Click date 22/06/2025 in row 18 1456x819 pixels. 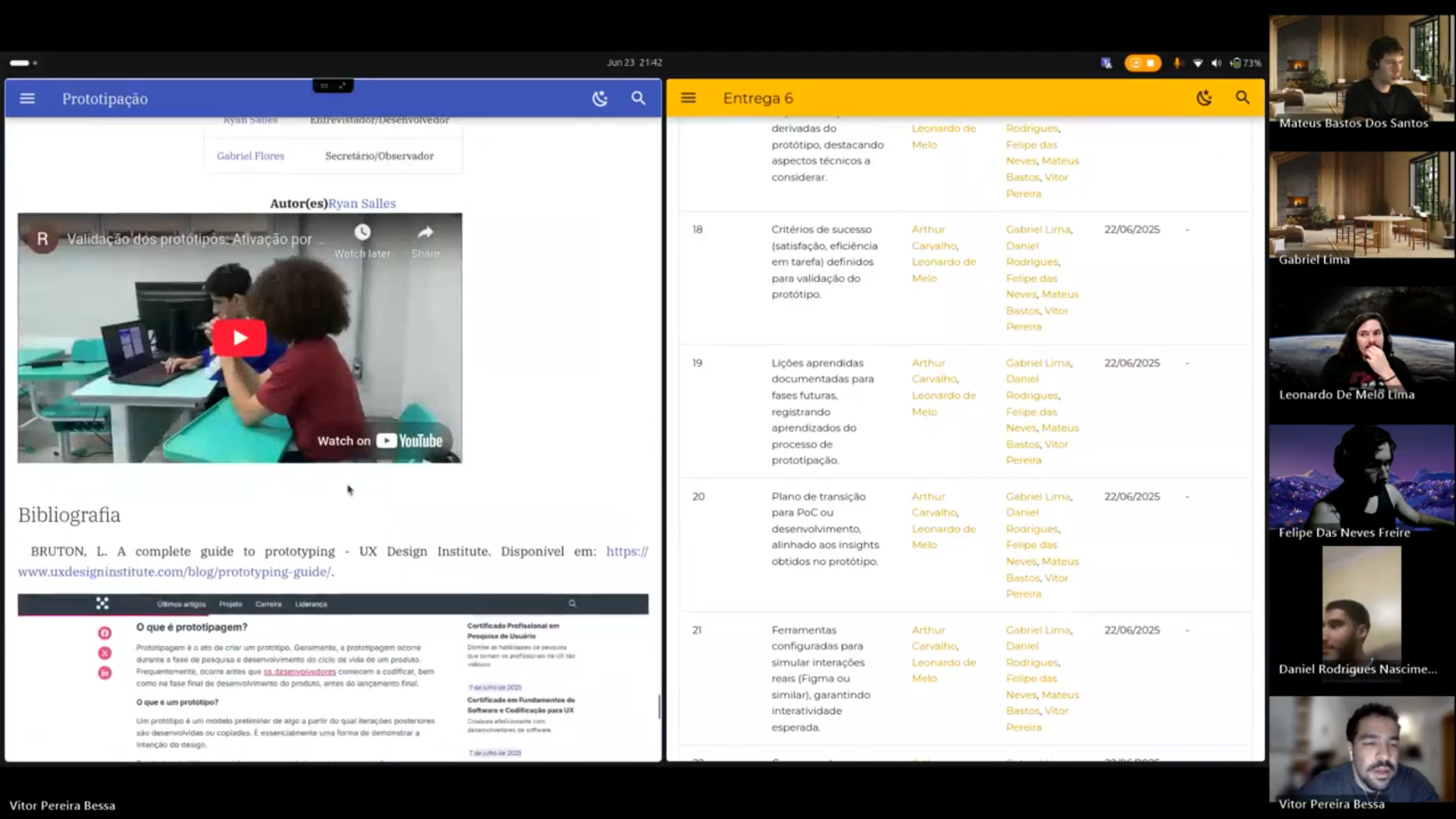click(x=1132, y=230)
